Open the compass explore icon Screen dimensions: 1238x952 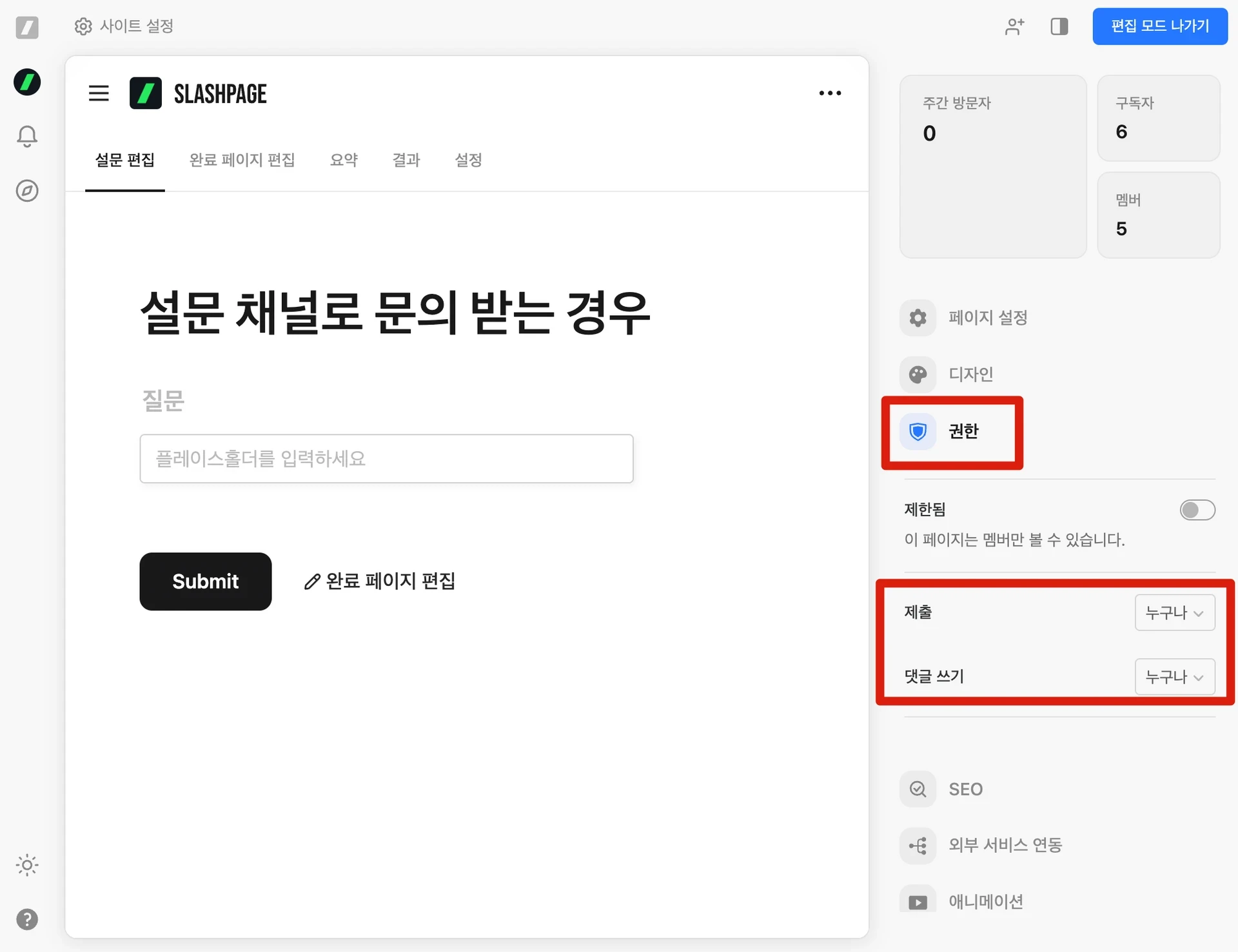tap(27, 191)
